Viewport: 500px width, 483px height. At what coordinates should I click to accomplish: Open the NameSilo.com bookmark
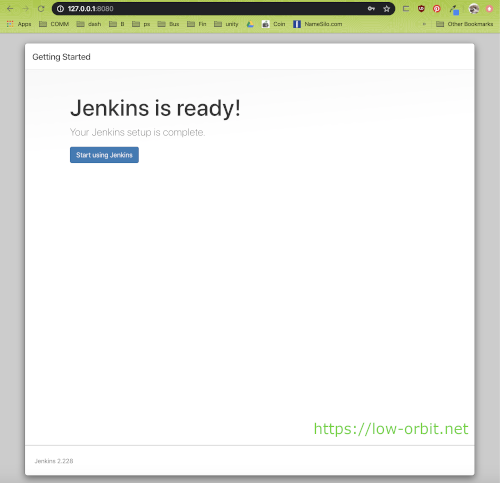pos(318,24)
